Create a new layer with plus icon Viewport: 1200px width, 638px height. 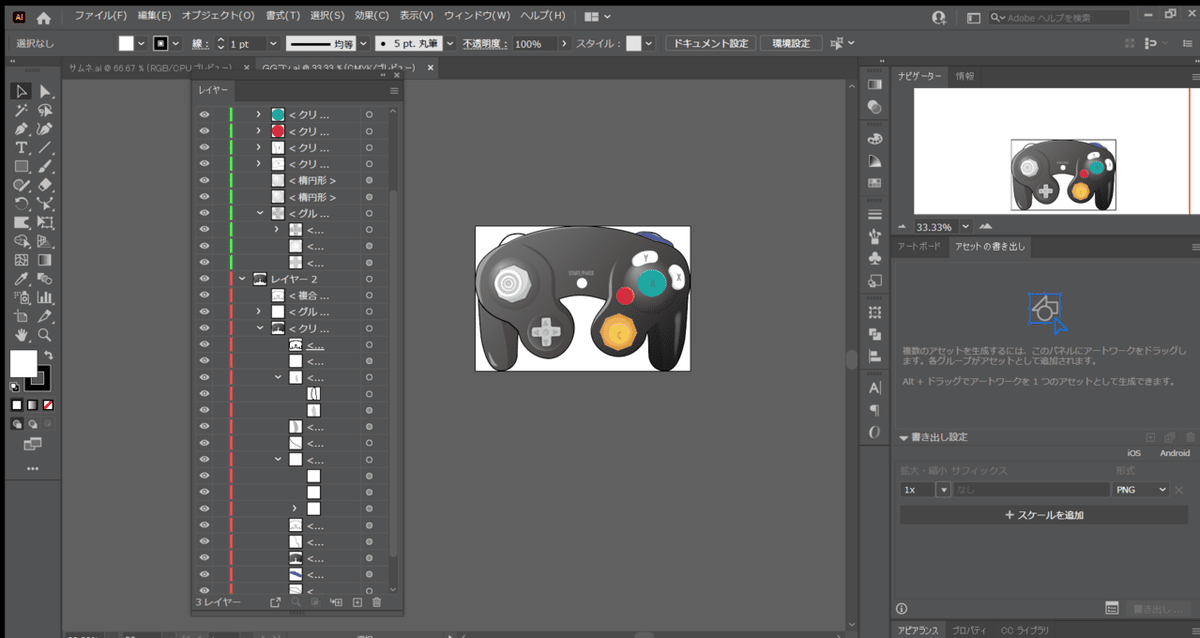pos(357,602)
